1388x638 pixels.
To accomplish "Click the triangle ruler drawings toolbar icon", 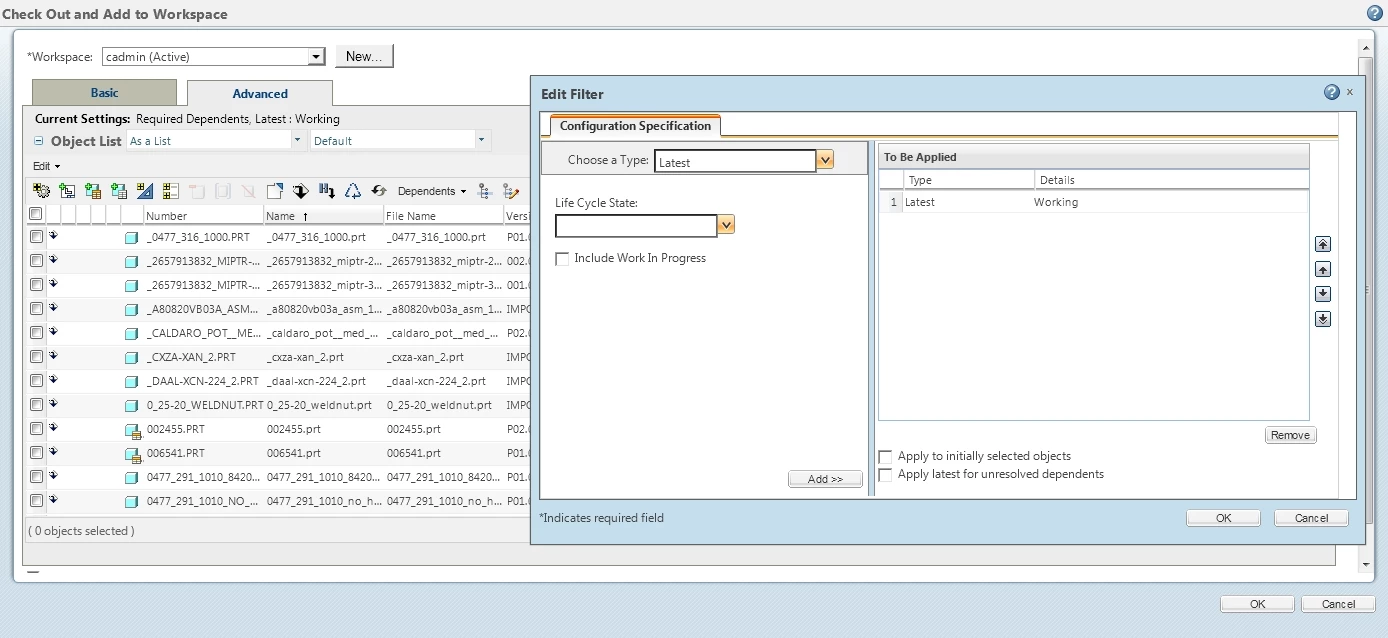I will 145,190.
